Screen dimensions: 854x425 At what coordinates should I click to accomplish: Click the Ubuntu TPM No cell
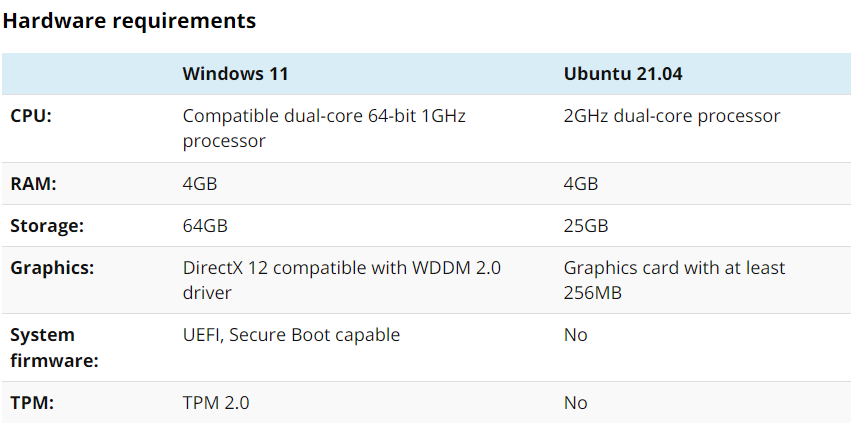click(576, 403)
